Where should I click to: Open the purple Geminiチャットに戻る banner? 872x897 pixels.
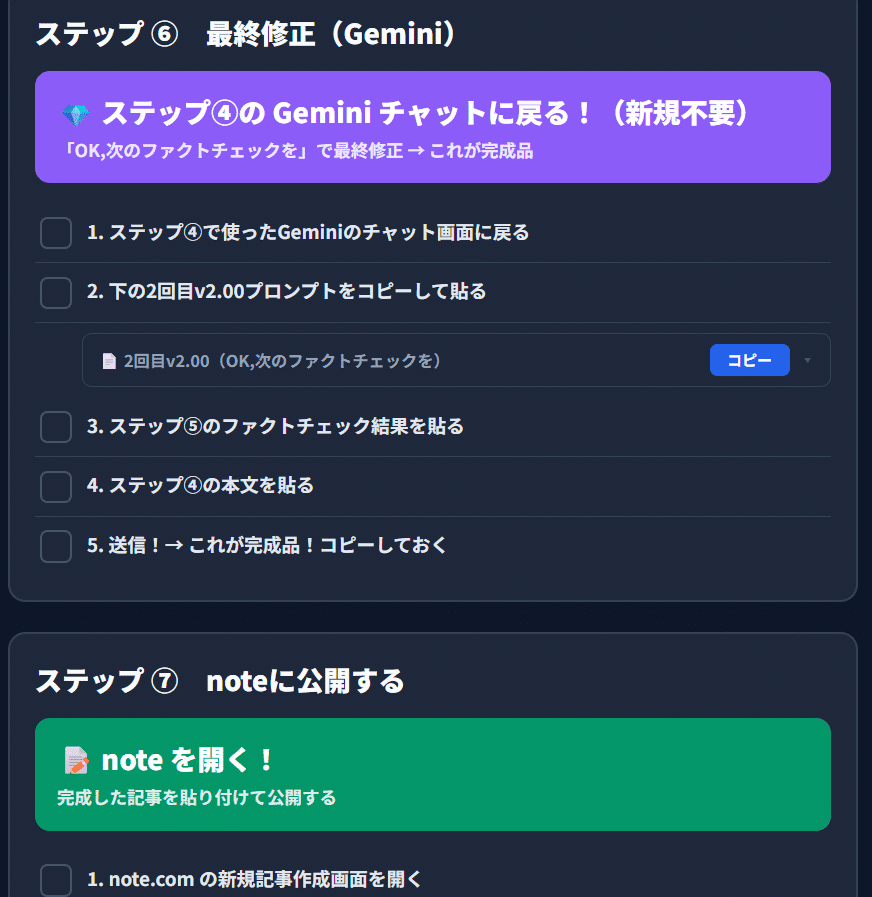click(x=433, y=127)
